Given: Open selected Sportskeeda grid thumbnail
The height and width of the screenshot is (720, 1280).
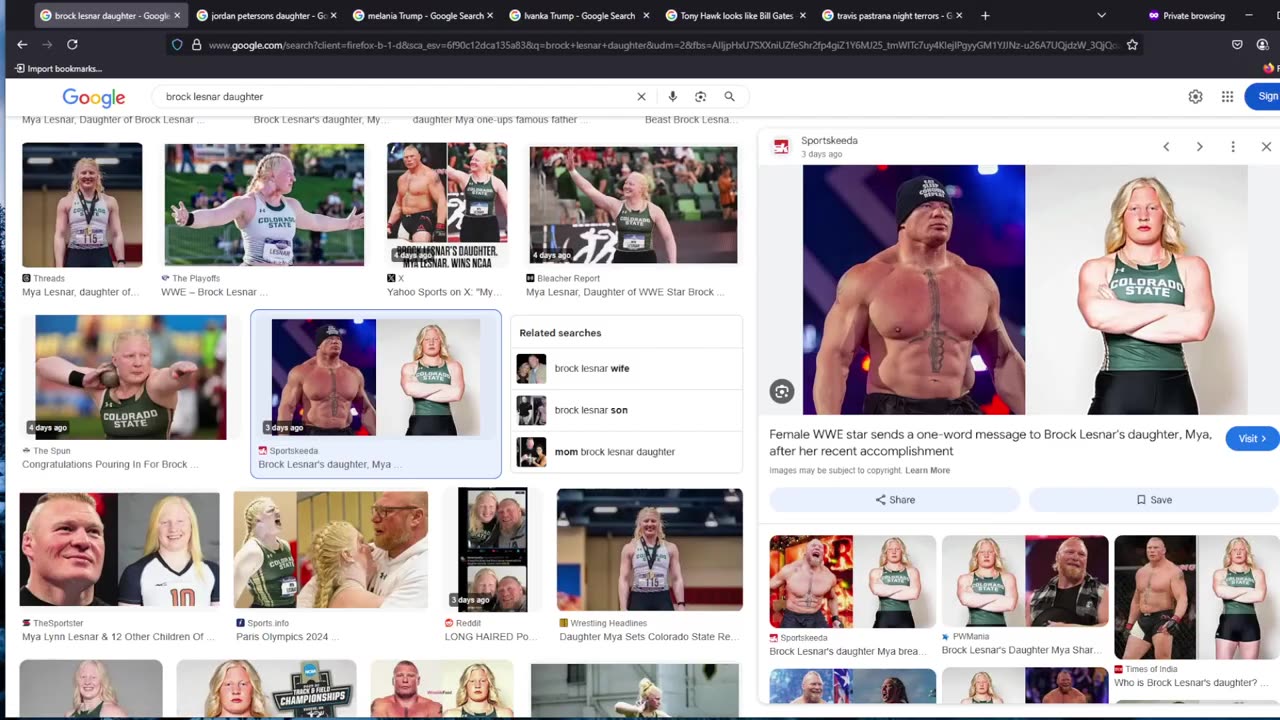Looking at the screenshot, I should [375, 378].
